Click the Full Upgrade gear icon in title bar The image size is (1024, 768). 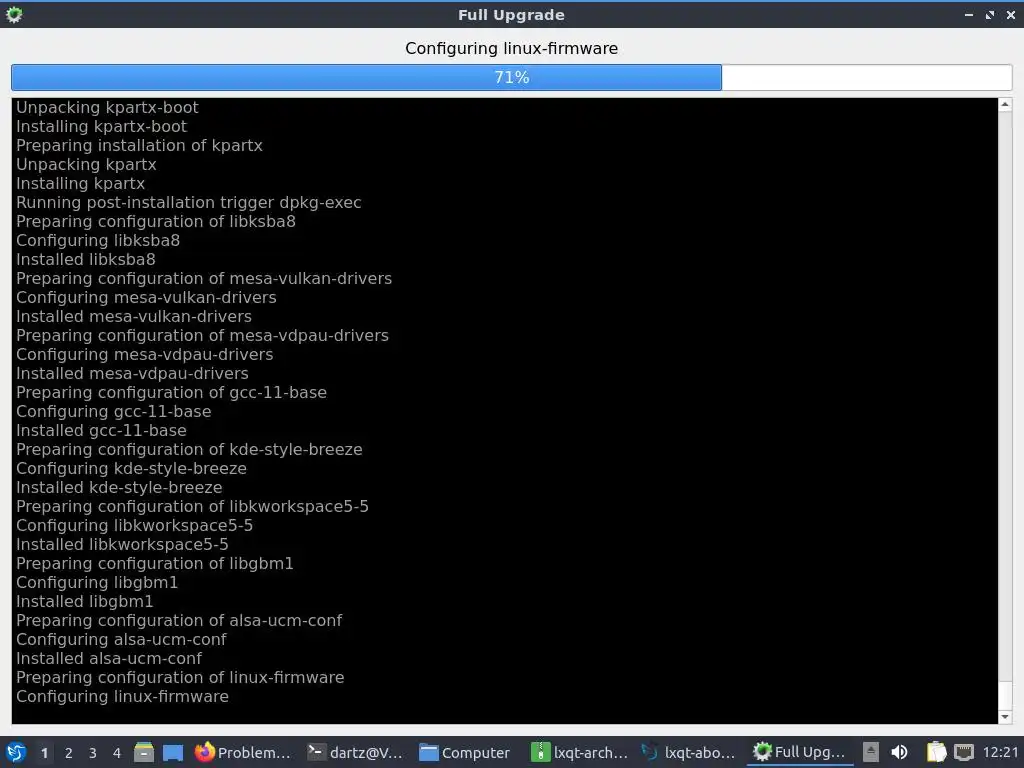[14, 14]
